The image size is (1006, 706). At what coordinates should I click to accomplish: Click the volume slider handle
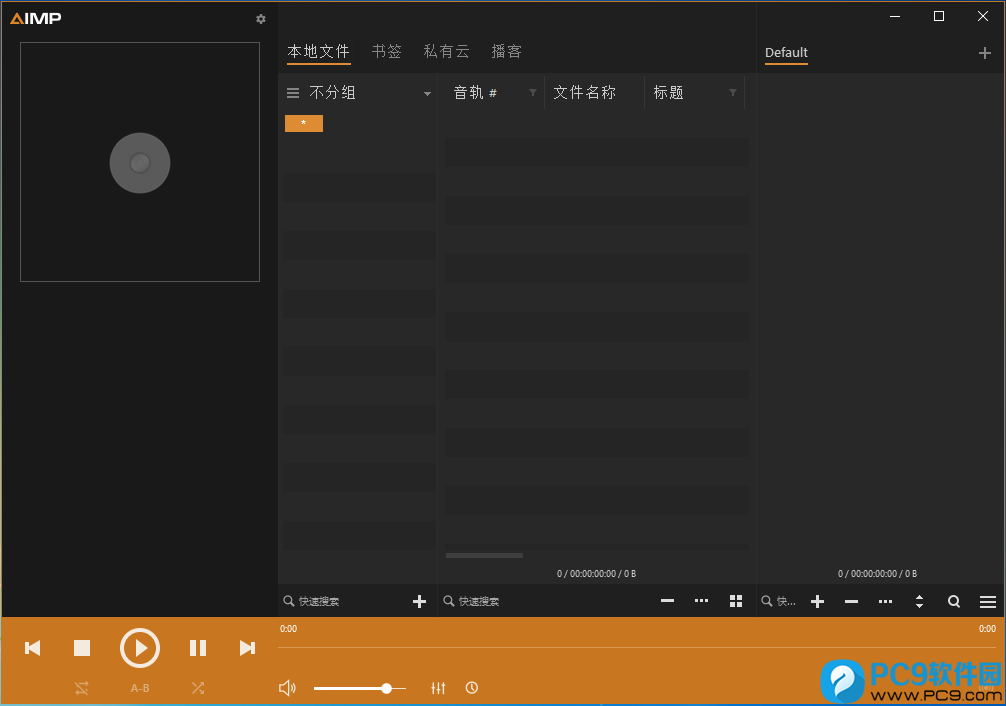coord(387,688)
